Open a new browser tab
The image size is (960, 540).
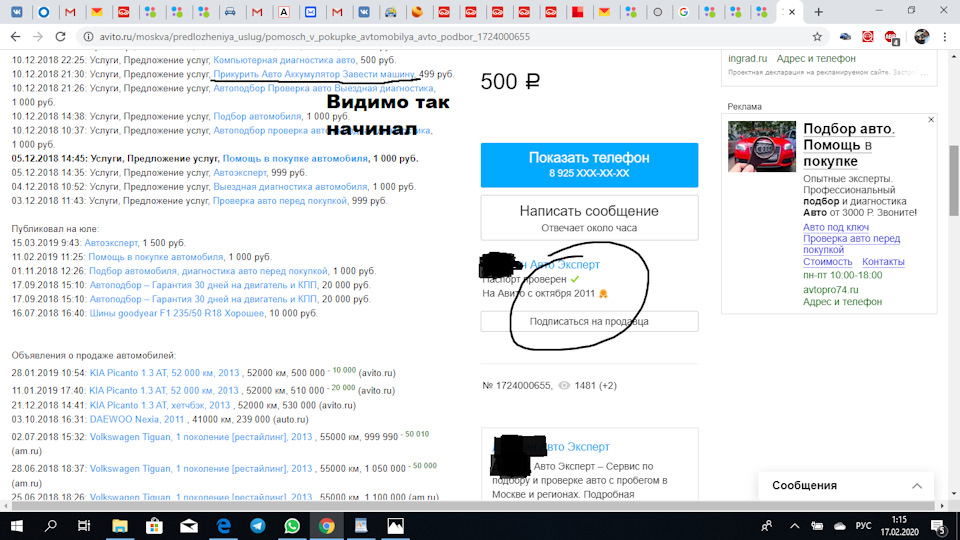818,12
